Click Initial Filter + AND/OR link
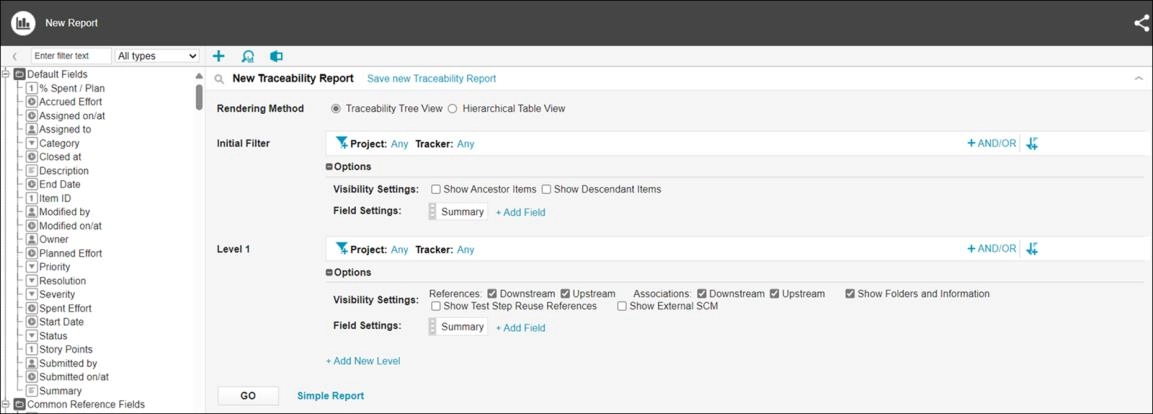 coord(991,143)
